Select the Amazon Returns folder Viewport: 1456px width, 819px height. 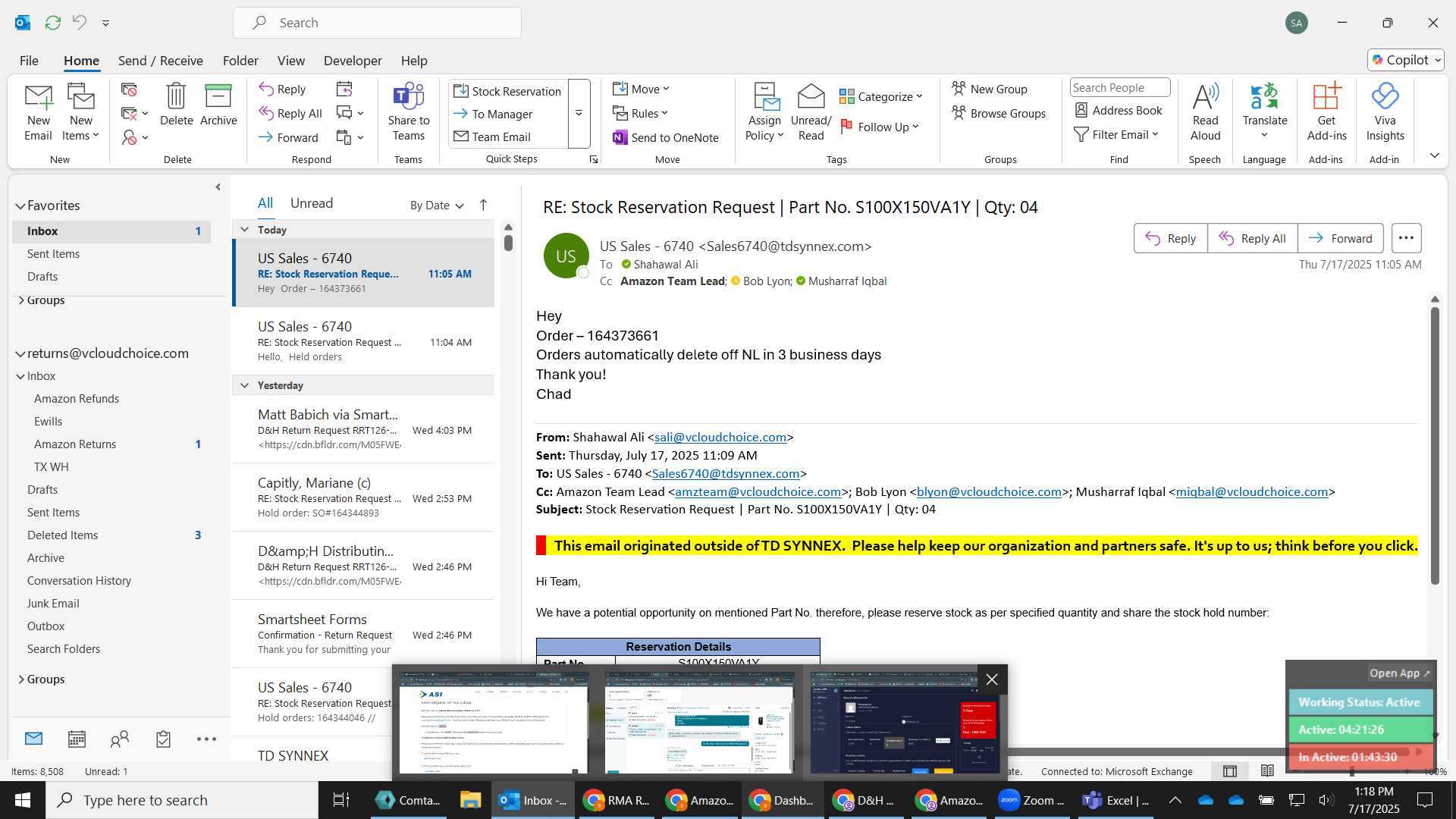(75, 444)
